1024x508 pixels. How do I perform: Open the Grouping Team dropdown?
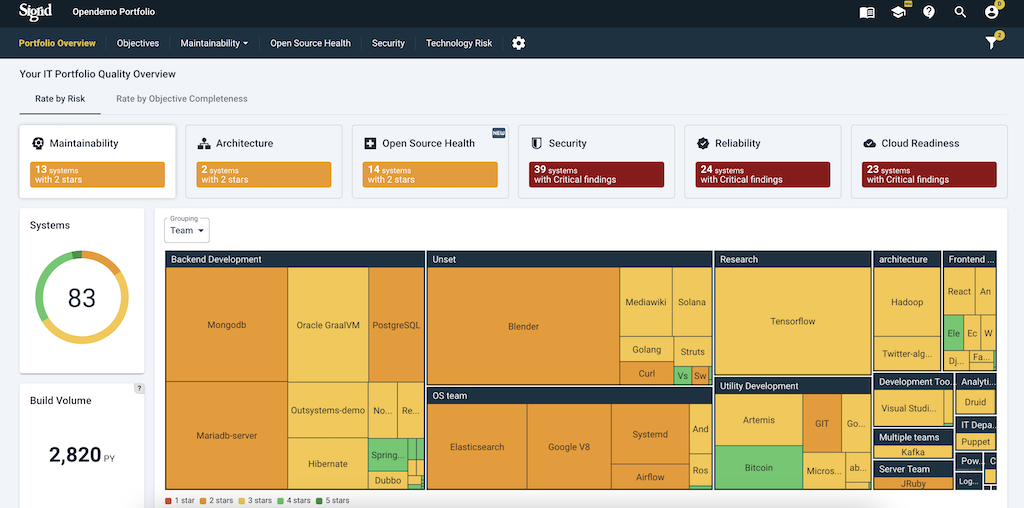(187, 230)
